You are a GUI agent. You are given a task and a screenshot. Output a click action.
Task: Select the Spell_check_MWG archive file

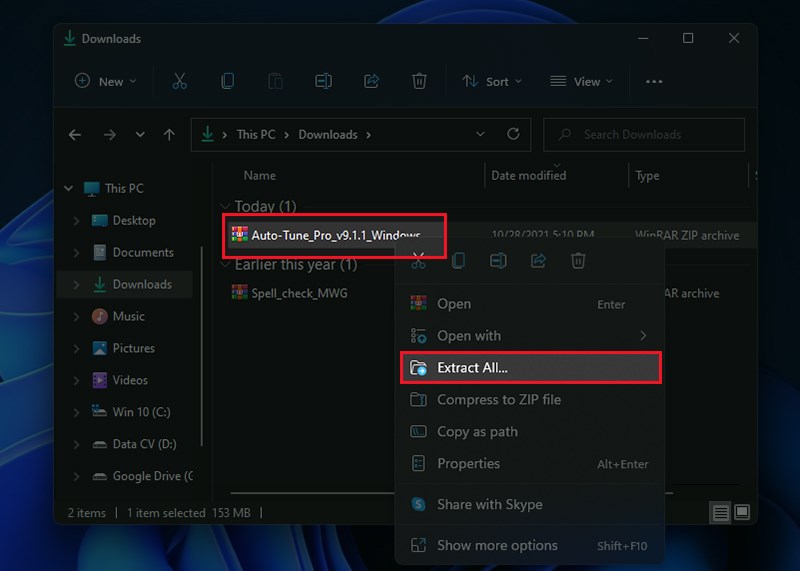pyautogui.click(x=299, y=293)
